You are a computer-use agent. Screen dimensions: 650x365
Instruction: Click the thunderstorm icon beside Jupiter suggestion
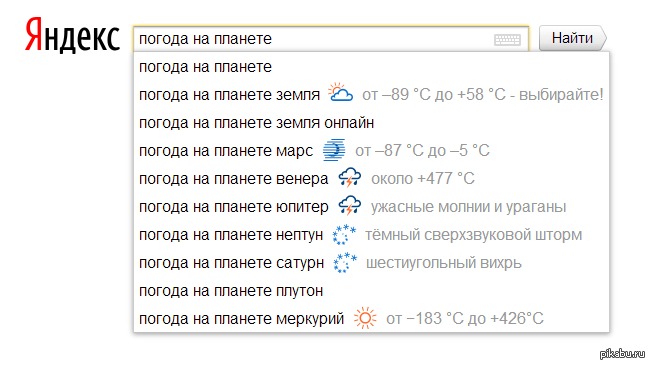(x=349, y=206)
